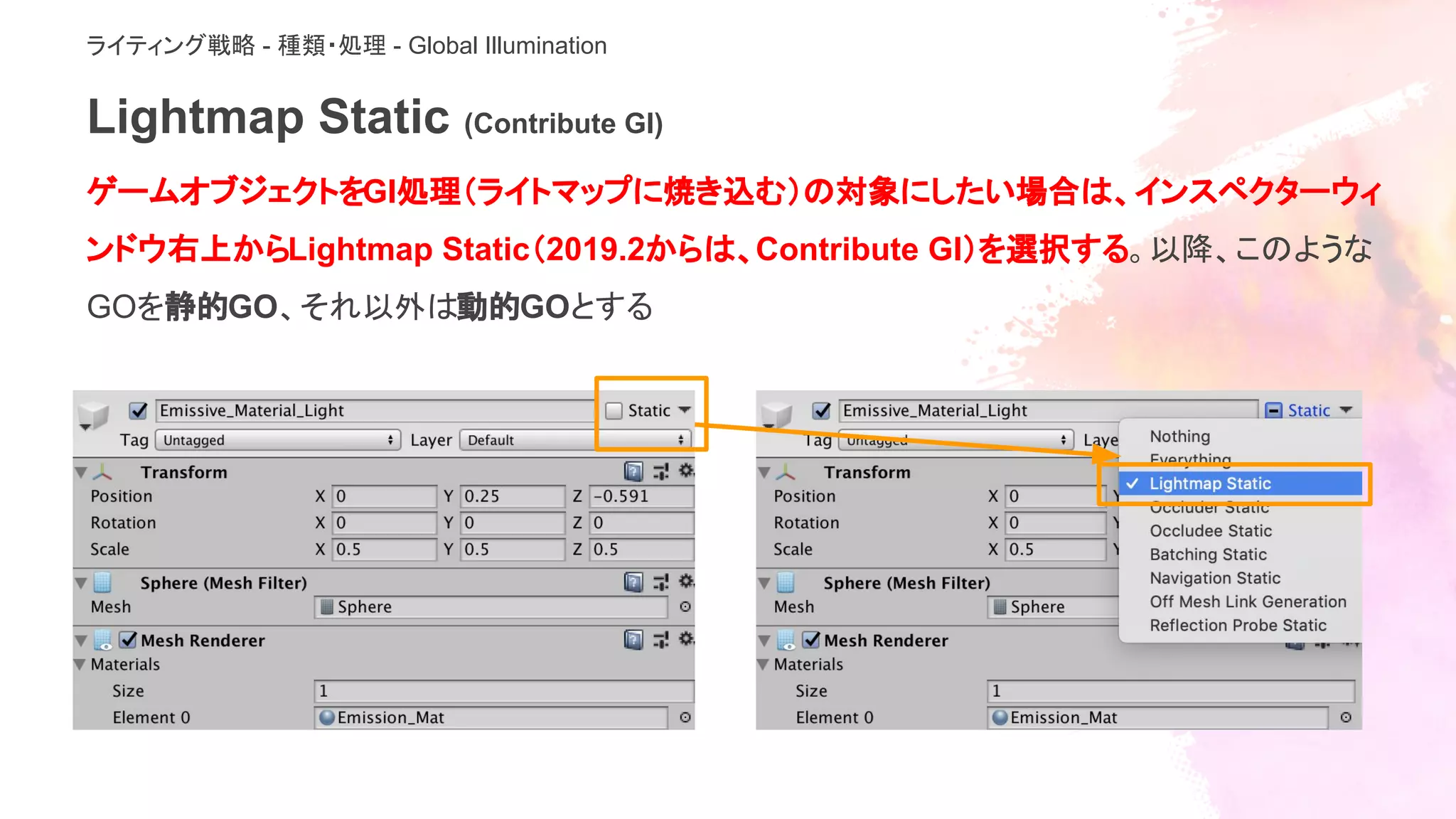The height and width of the screenshot is (819, 1456).
Task: Open the Default Layer dropdown in left inspector
Action: 575,440
